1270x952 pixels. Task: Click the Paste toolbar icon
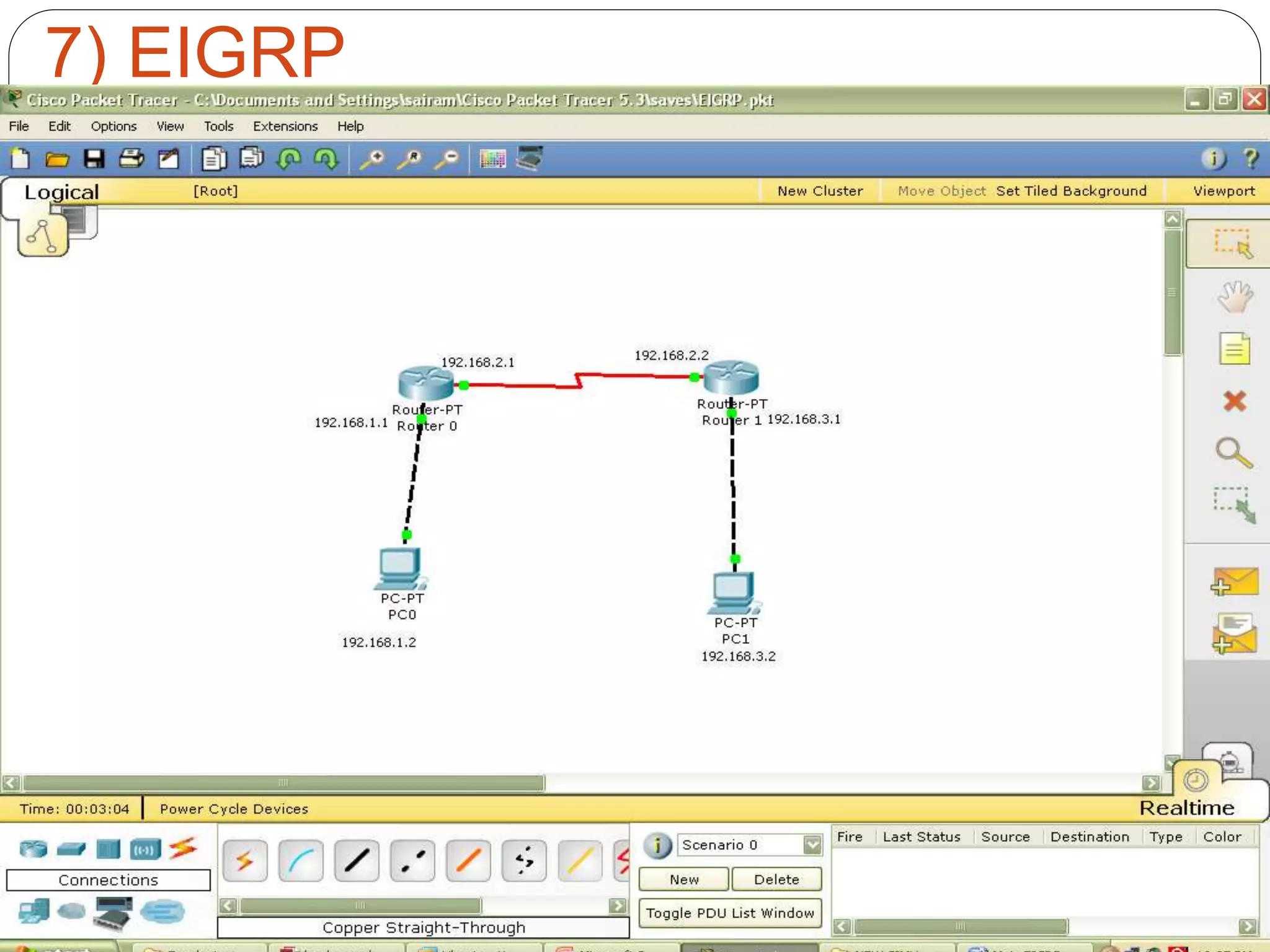[x=252, y=159]
